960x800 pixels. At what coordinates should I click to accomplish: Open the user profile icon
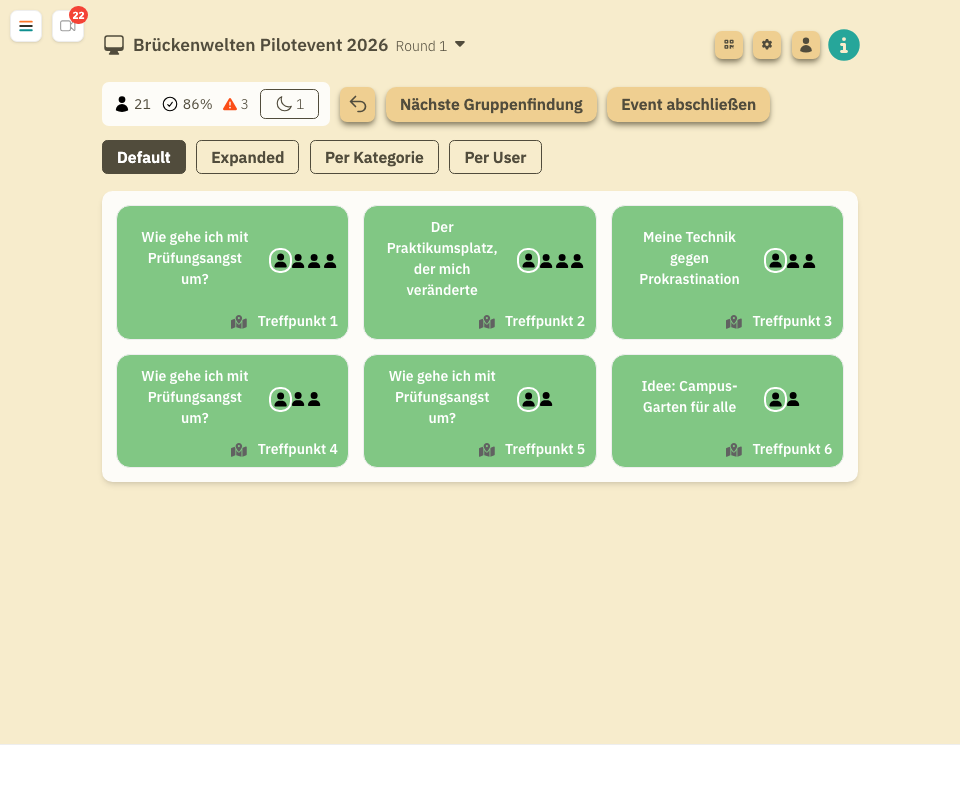pos(806,45)
